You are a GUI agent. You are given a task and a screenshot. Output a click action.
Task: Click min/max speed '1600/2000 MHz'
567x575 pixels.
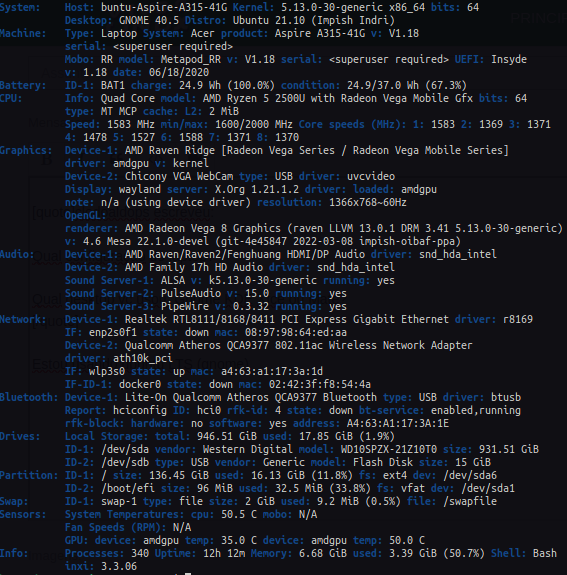254,124
